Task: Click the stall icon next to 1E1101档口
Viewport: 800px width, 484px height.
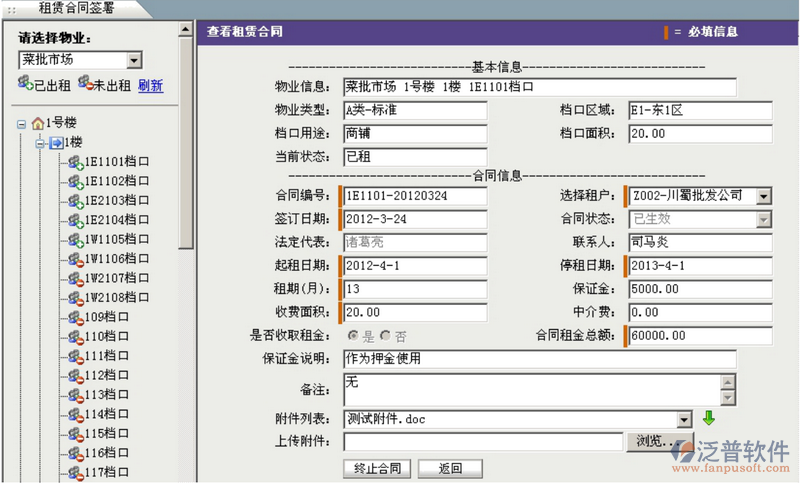Action: pos(74,162)
